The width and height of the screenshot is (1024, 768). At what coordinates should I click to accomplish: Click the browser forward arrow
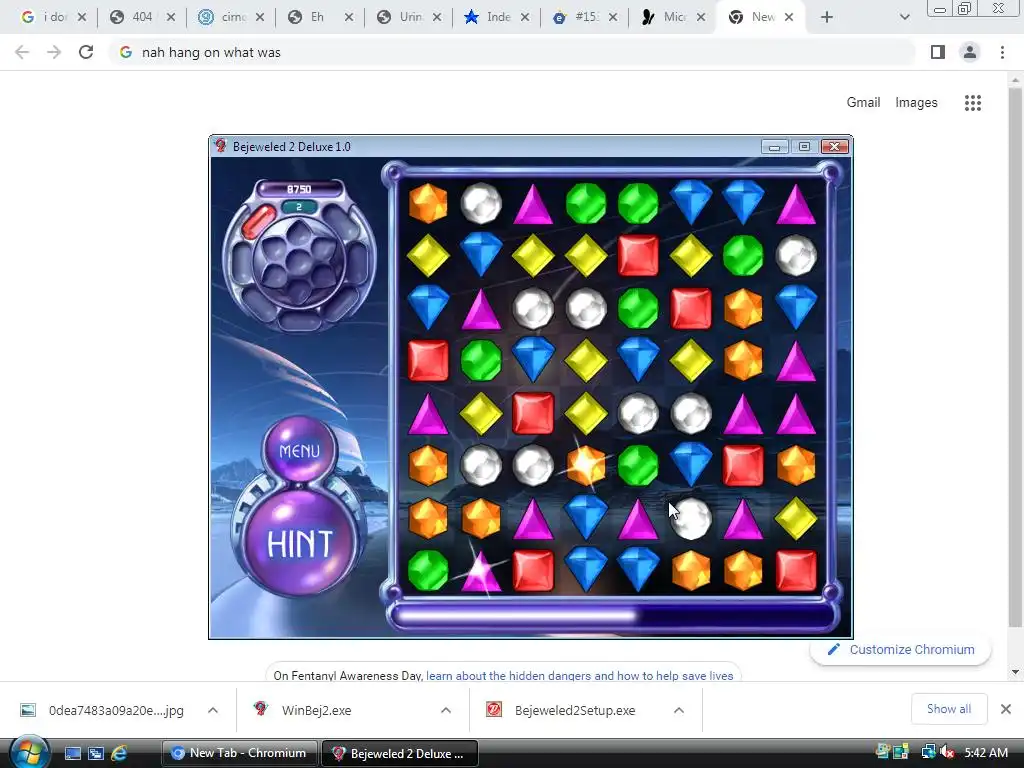click(54, 52)
